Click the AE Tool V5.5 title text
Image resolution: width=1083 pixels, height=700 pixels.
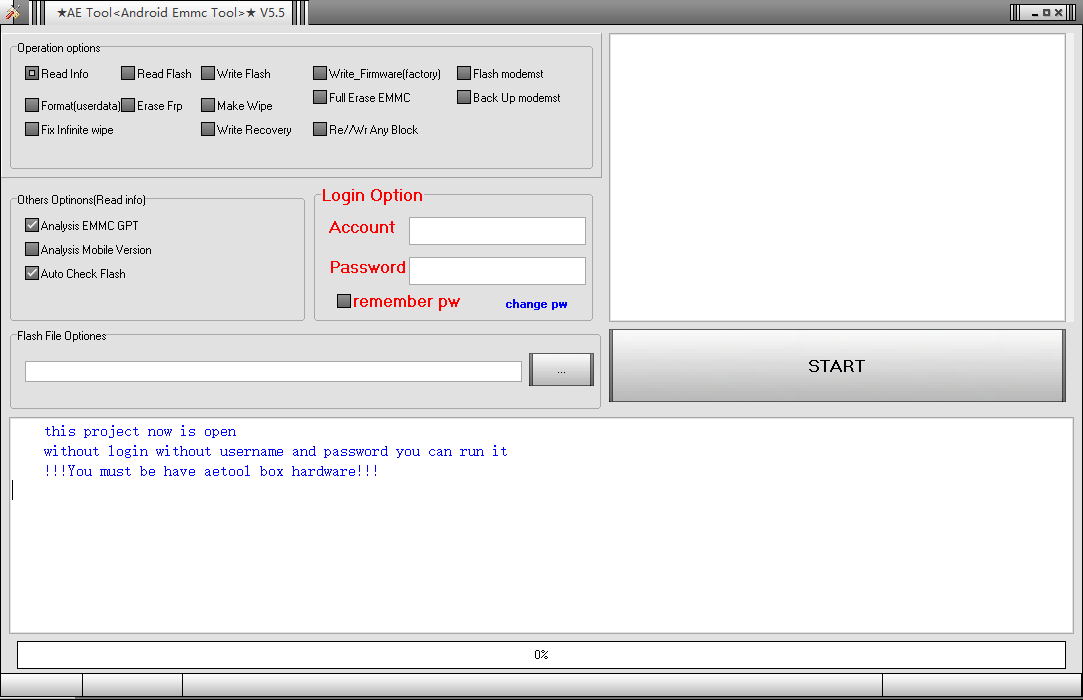171,12
